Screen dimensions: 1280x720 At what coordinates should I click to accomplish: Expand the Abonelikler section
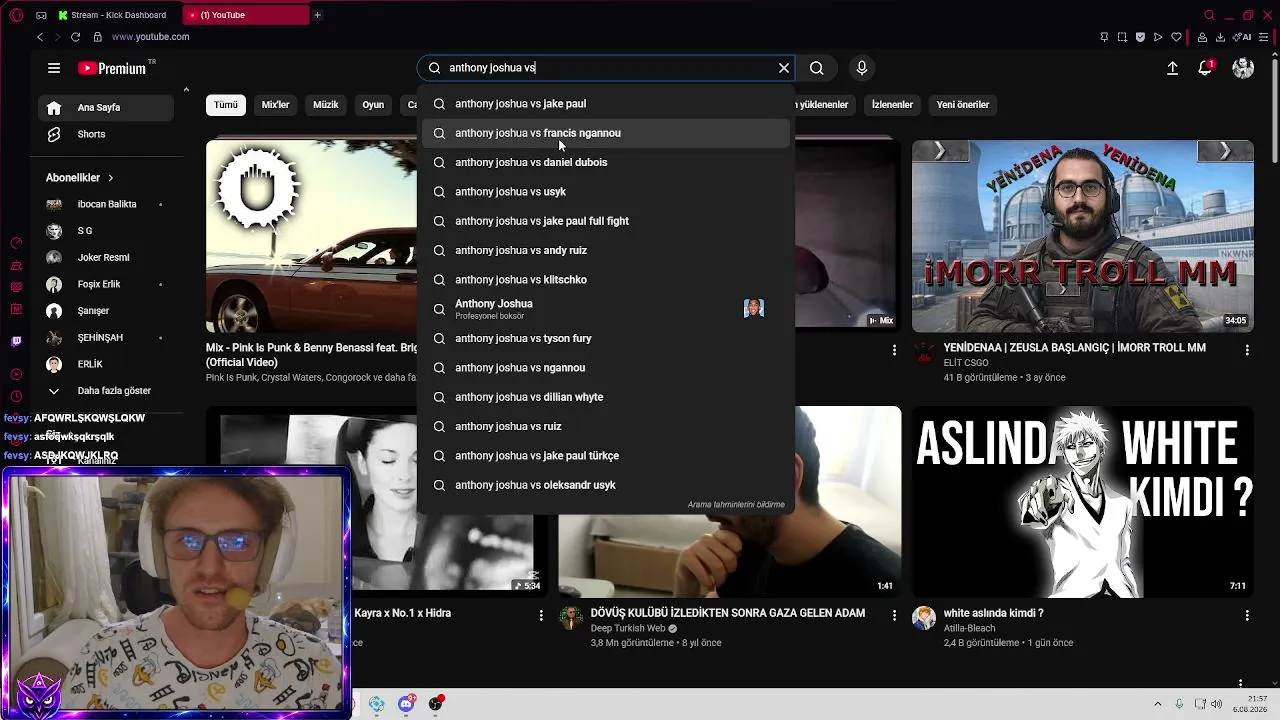coord(80,178)
